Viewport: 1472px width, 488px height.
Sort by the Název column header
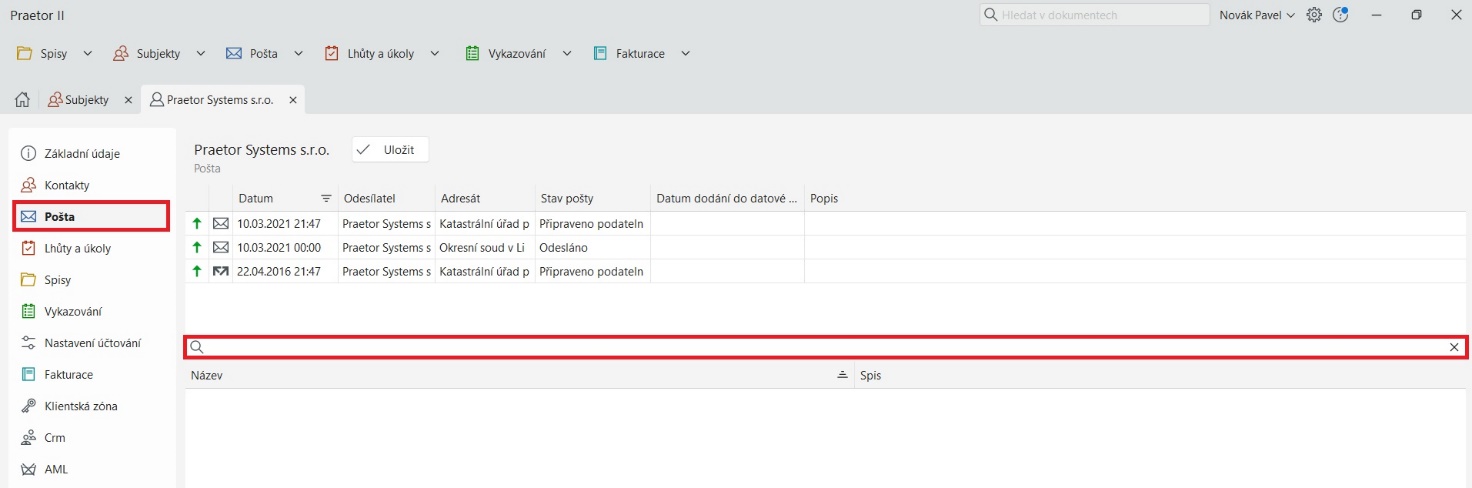pos(500,375)
